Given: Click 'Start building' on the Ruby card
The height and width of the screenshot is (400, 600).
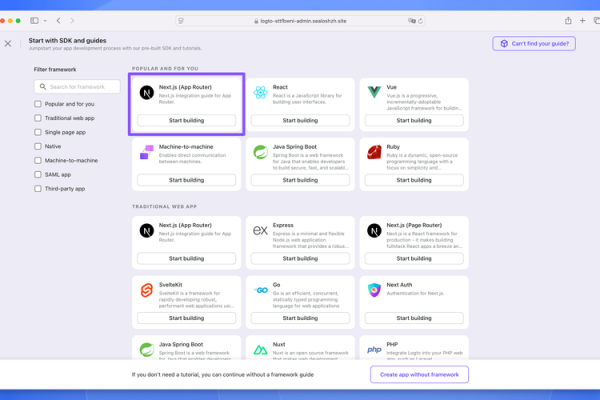Looking at the screenshot, I should (x=414, y=180).
